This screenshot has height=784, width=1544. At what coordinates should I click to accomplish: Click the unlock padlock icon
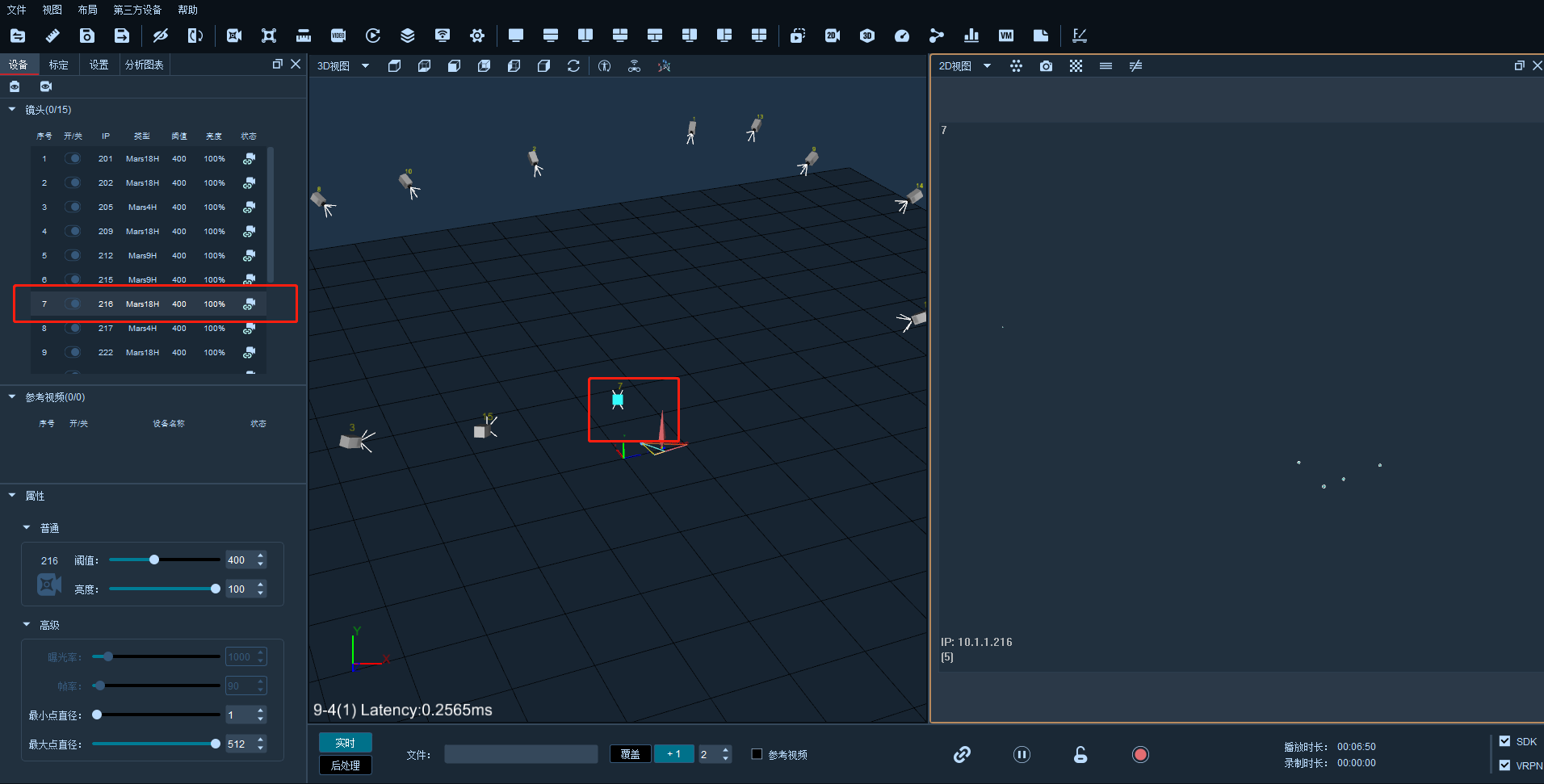point(1080,755)
